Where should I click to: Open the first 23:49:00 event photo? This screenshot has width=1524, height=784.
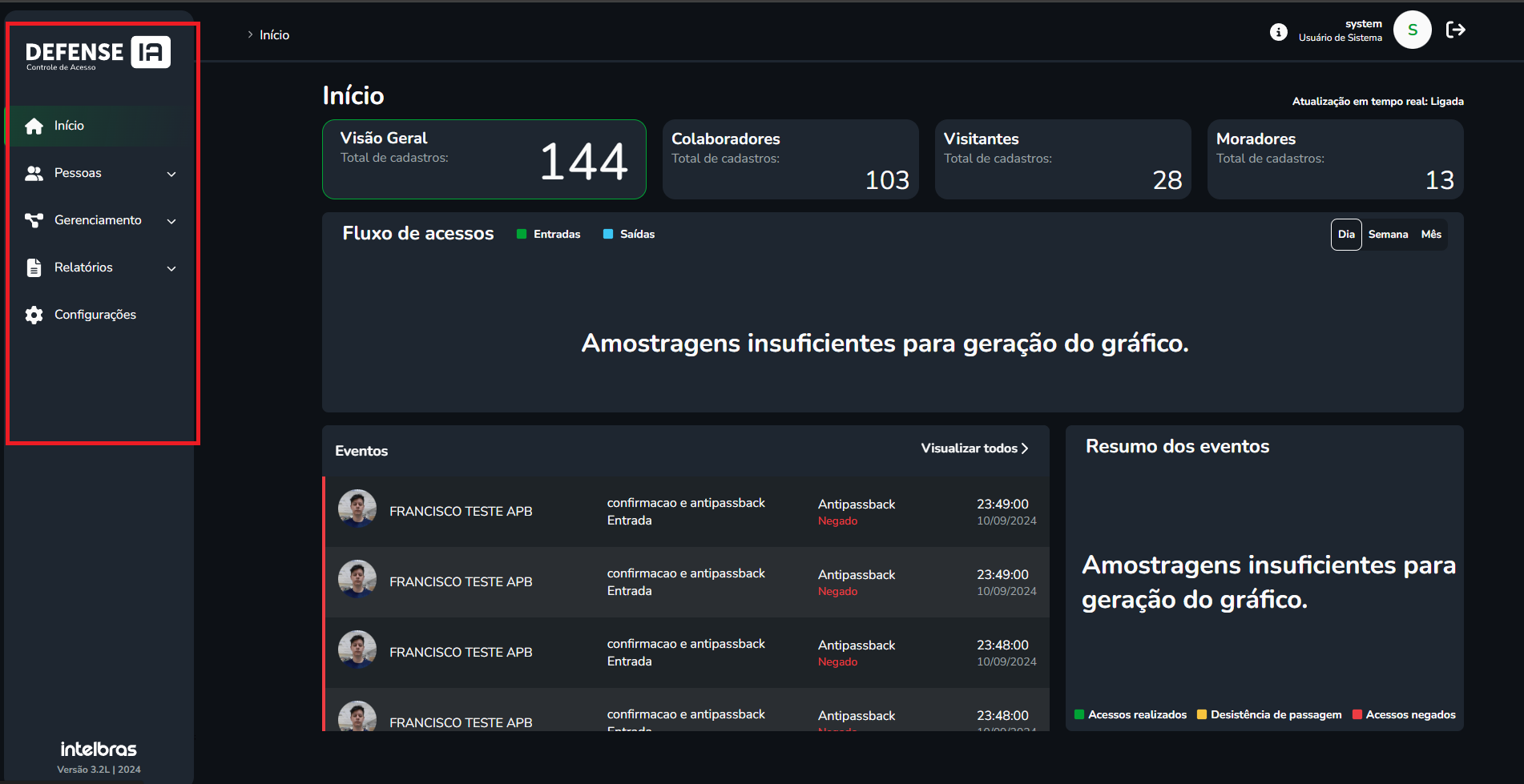pyautogui.click(x=357, y=509)
